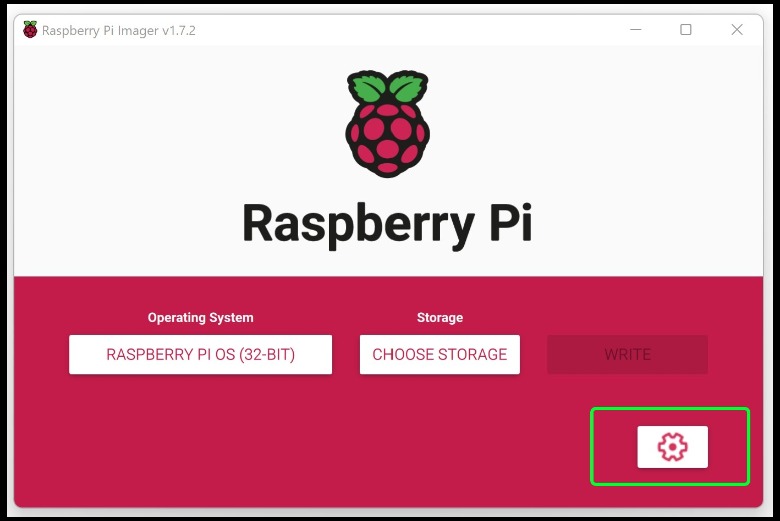Viewport: 780px width, 521px height.
Task: Click 'Raspberry Pi Imager v1.7.2' window title
Action: coord(119,30)
